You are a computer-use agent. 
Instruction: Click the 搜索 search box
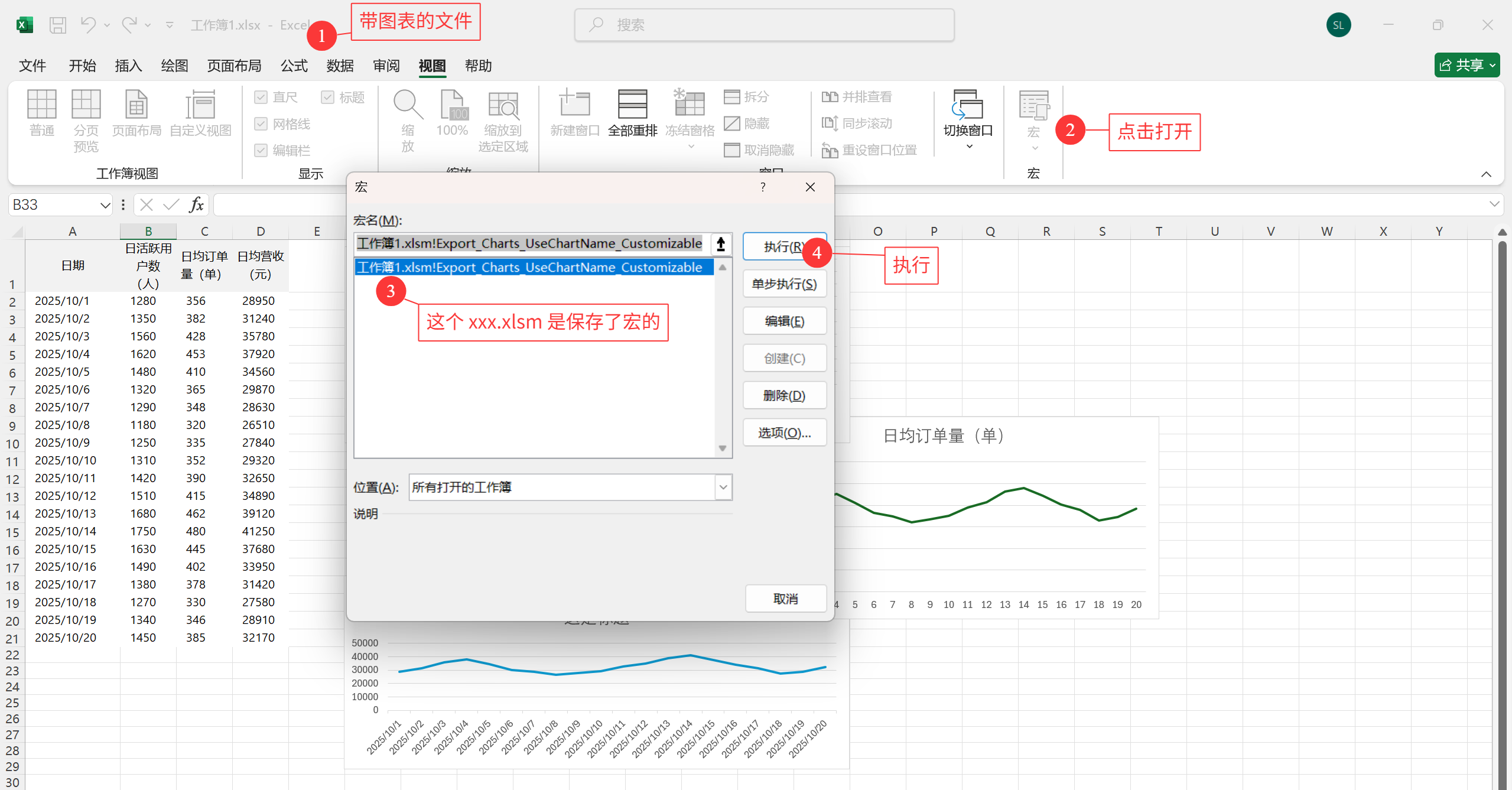(x=764, y=25)
